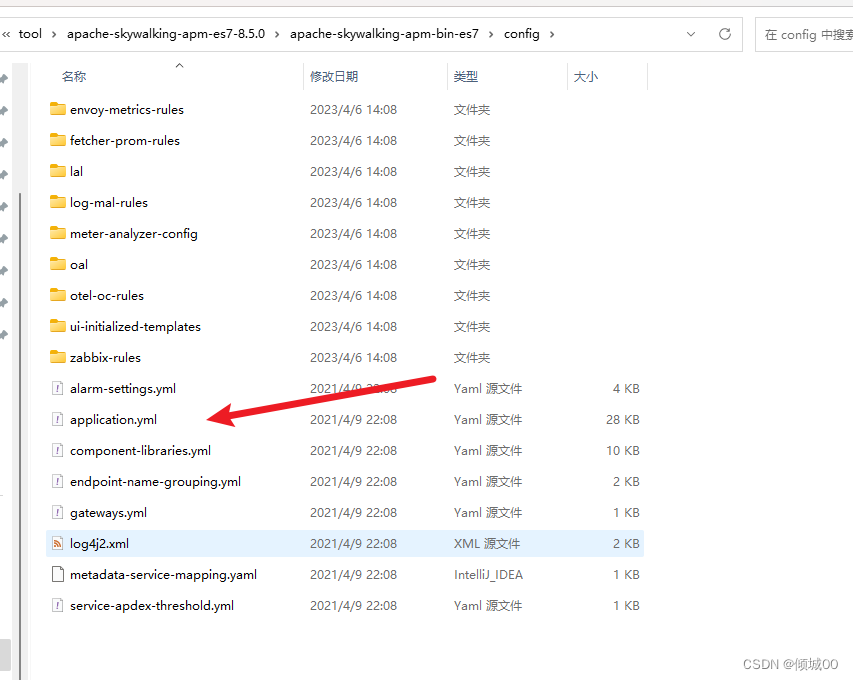Select the log-mal-rules folder name
The height and width of the screenshot is (680, 853).
pyautogui.click(x=109, y=202)
